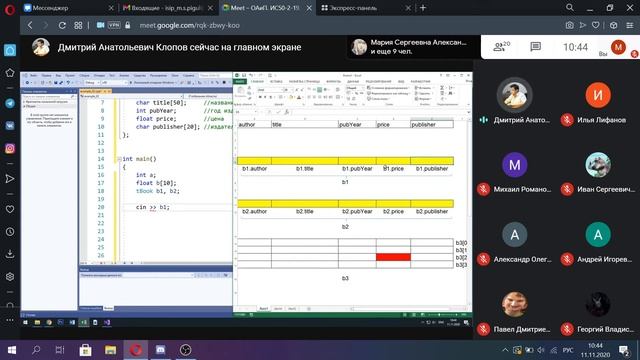Show hidden system tray icons
The image size is (640, 360).
[x=505, y=350]
